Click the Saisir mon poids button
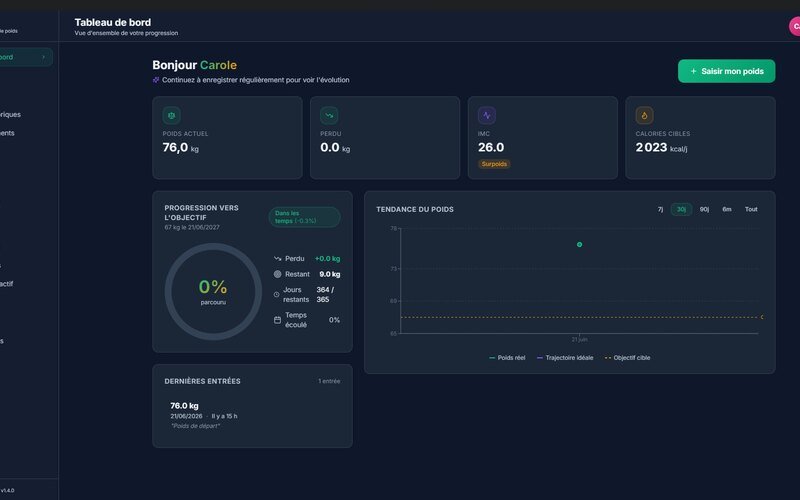The width and height of the screenshot is (800, 500). (x=726, y=71)
